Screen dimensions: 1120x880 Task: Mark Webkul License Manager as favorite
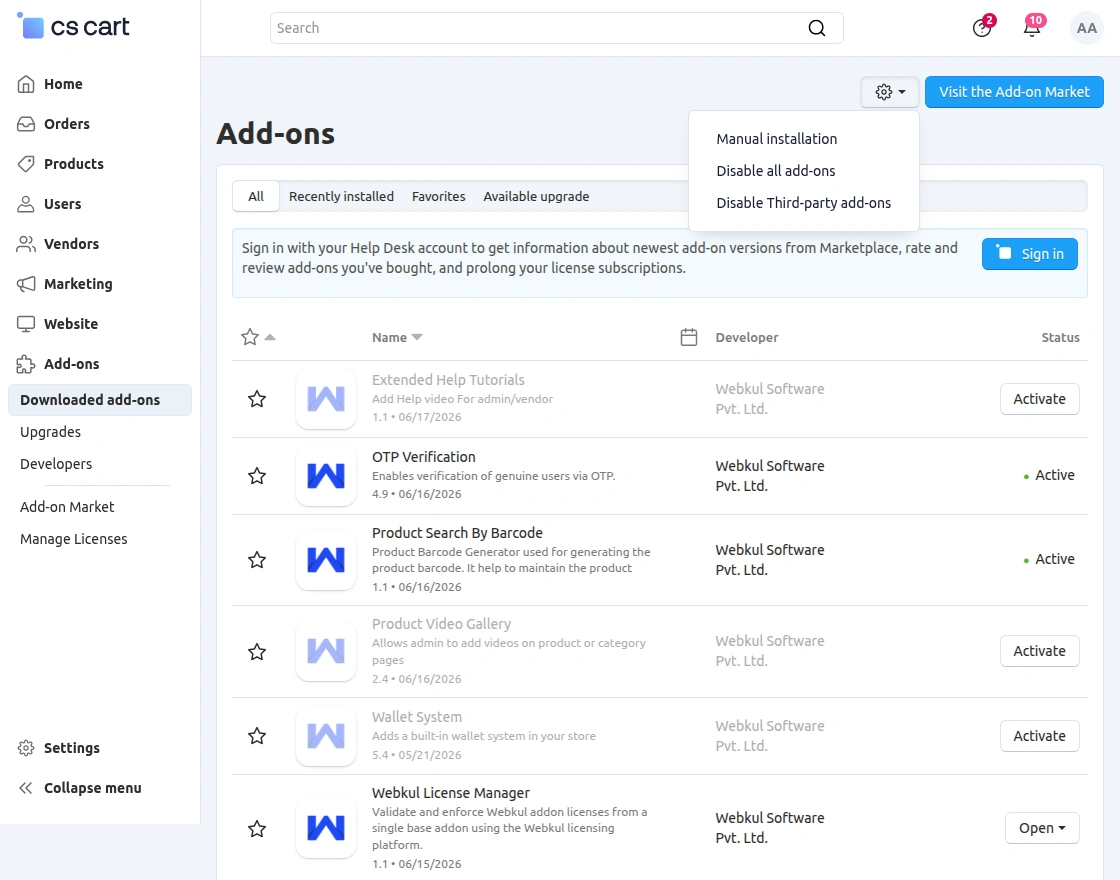tap(257, 829)
